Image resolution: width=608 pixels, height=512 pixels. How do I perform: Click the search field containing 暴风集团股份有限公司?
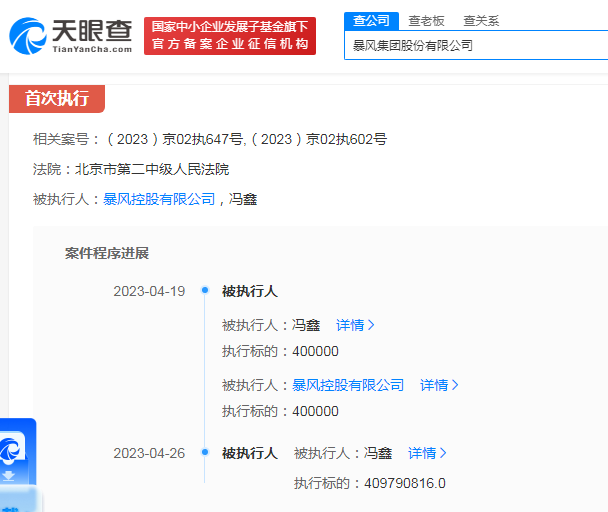click(x=476, y=45)
